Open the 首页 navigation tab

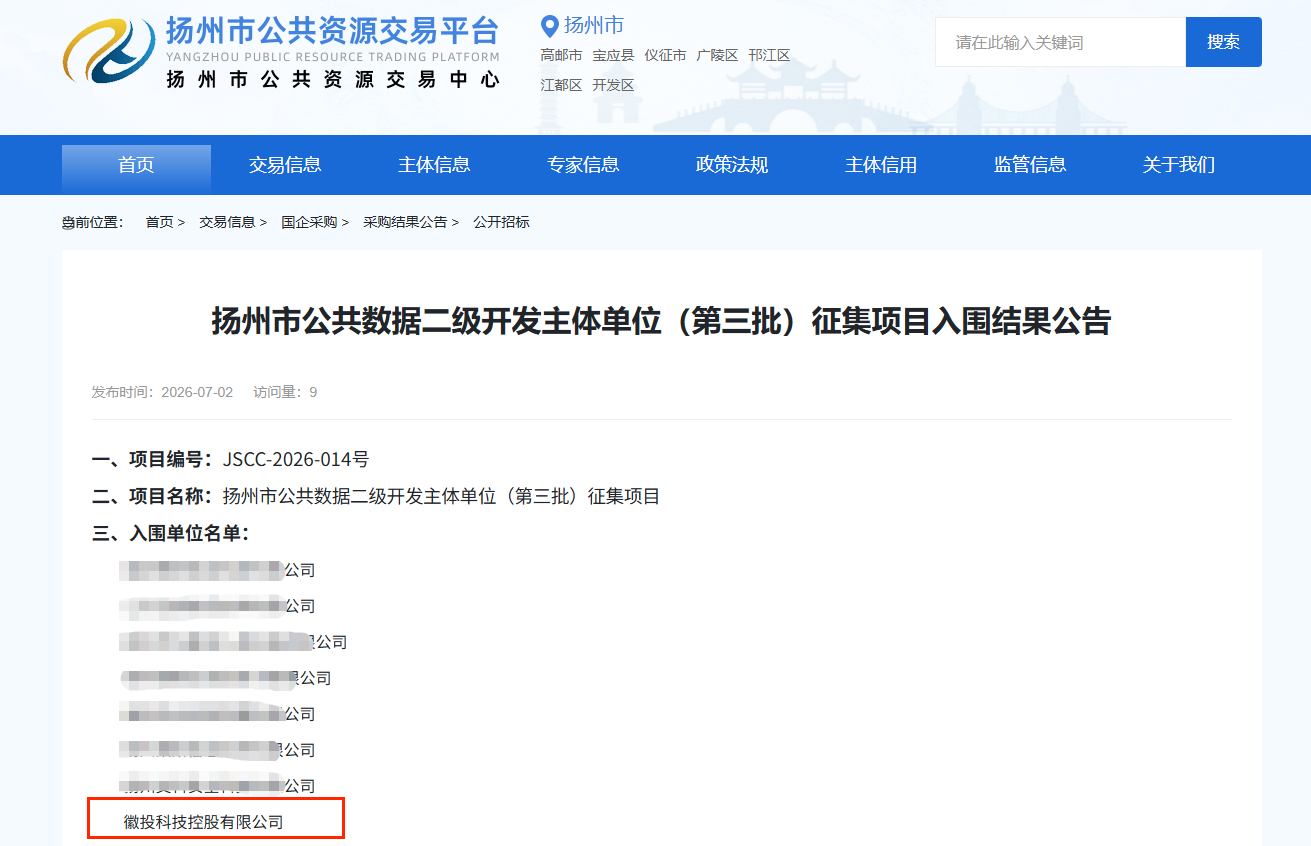tap(136, 165)
